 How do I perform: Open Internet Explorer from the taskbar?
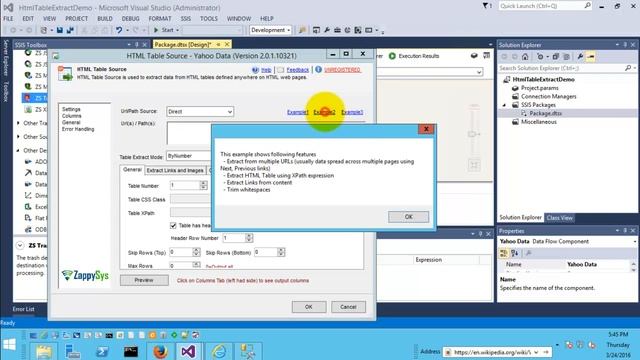coord(219,351)
